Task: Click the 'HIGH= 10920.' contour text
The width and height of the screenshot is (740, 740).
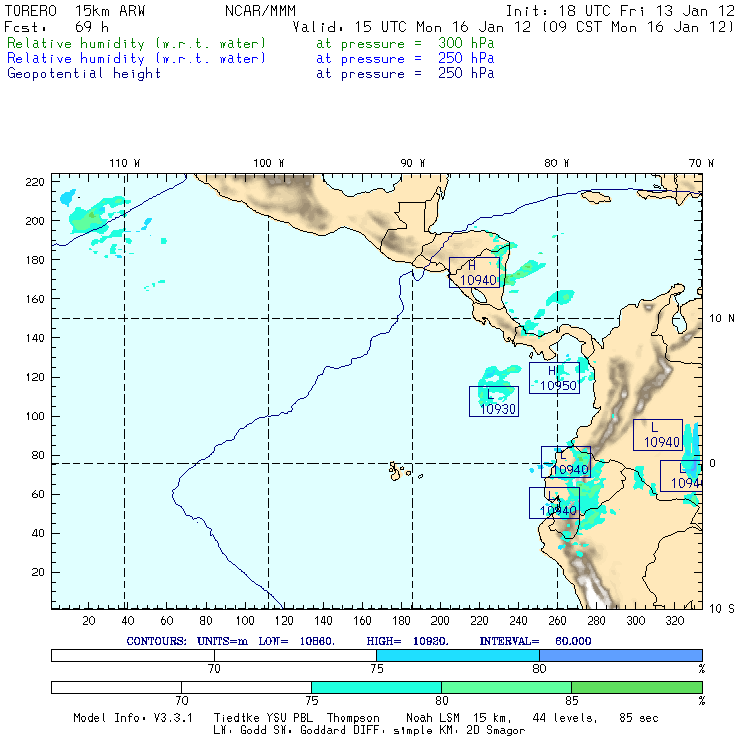Action: click(407, 641)
